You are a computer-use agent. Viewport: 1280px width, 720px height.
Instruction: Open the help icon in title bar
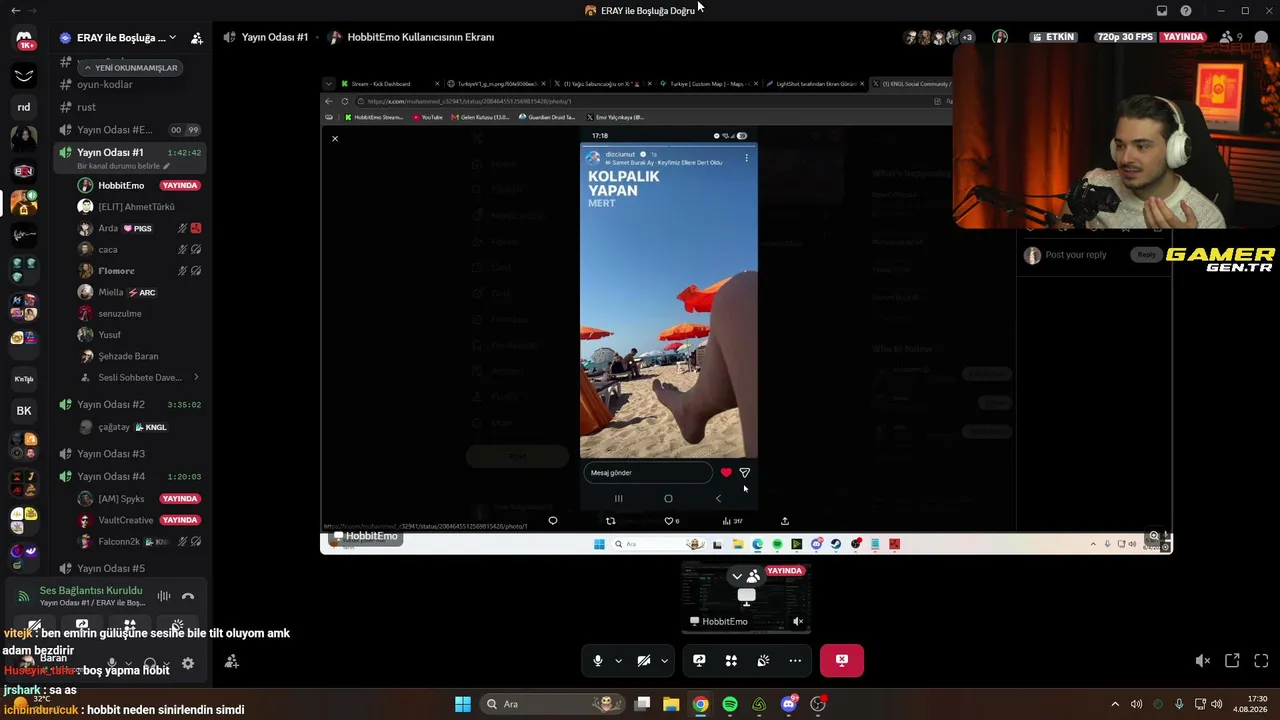click(x=1186, y=11)
